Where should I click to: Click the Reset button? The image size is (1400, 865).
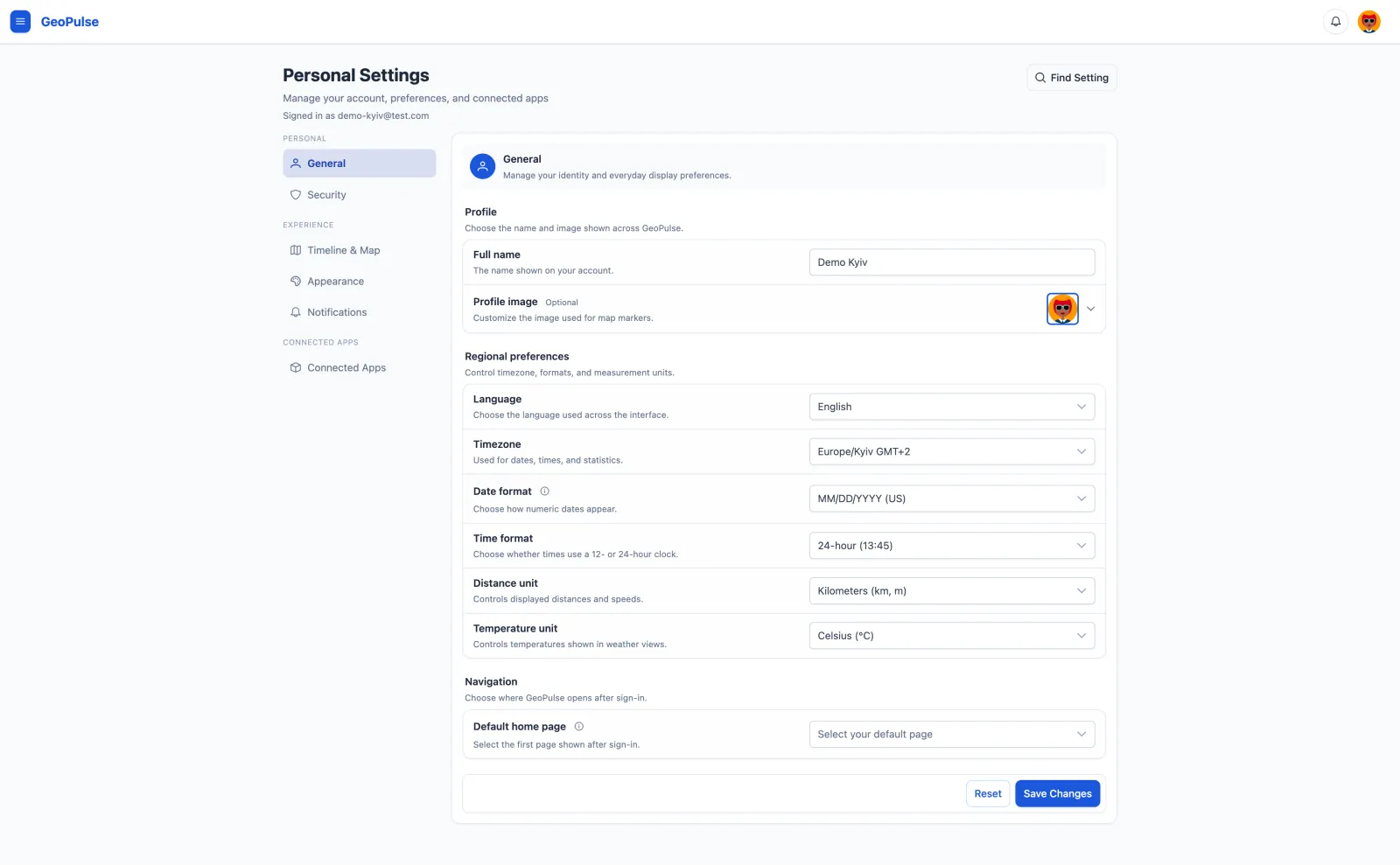click(988, 794)
